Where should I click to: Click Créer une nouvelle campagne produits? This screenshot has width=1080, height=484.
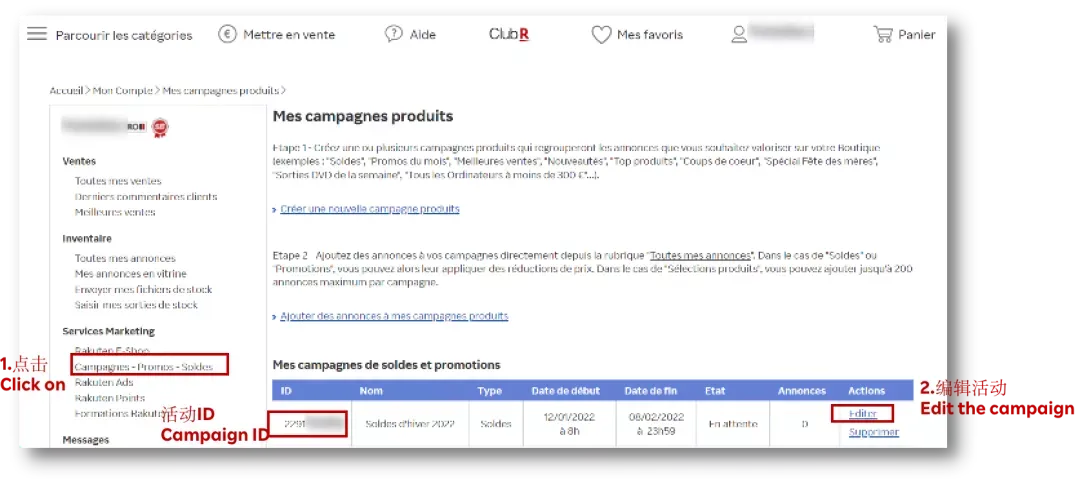tap(370, 209)
